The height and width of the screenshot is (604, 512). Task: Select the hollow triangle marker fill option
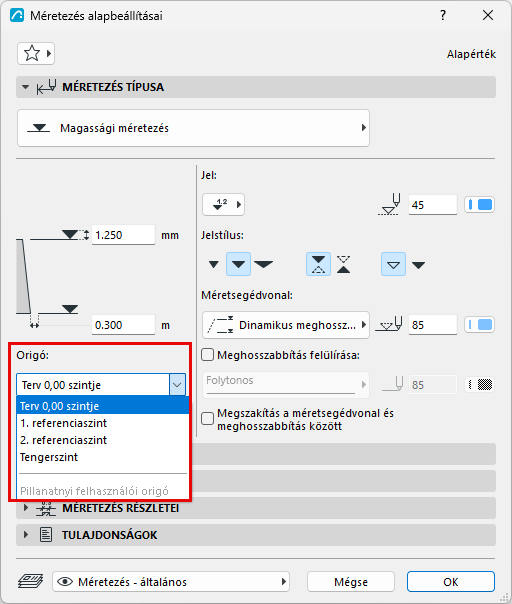393,264
